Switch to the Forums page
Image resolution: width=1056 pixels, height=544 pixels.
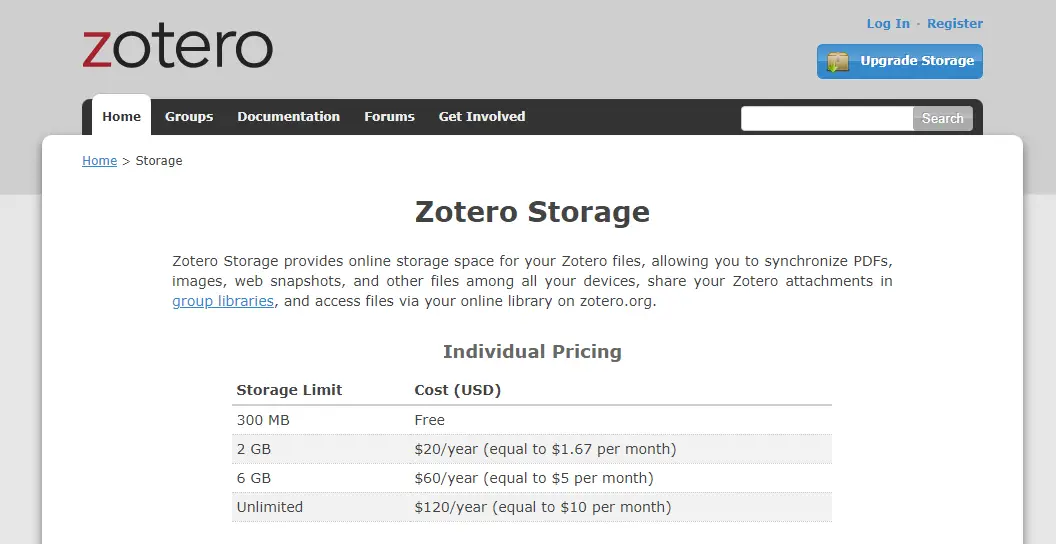point(389,116)
